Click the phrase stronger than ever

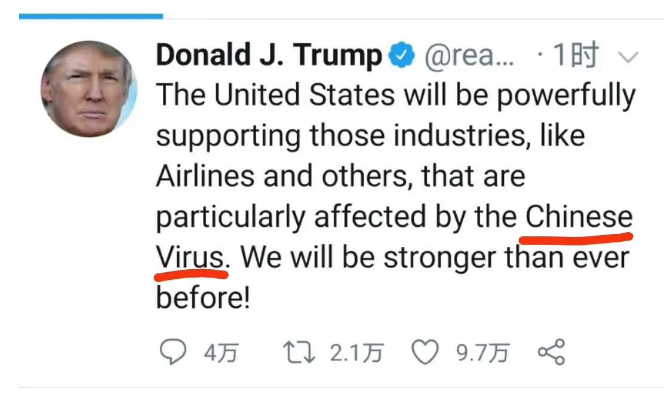(x=506, y=257)
